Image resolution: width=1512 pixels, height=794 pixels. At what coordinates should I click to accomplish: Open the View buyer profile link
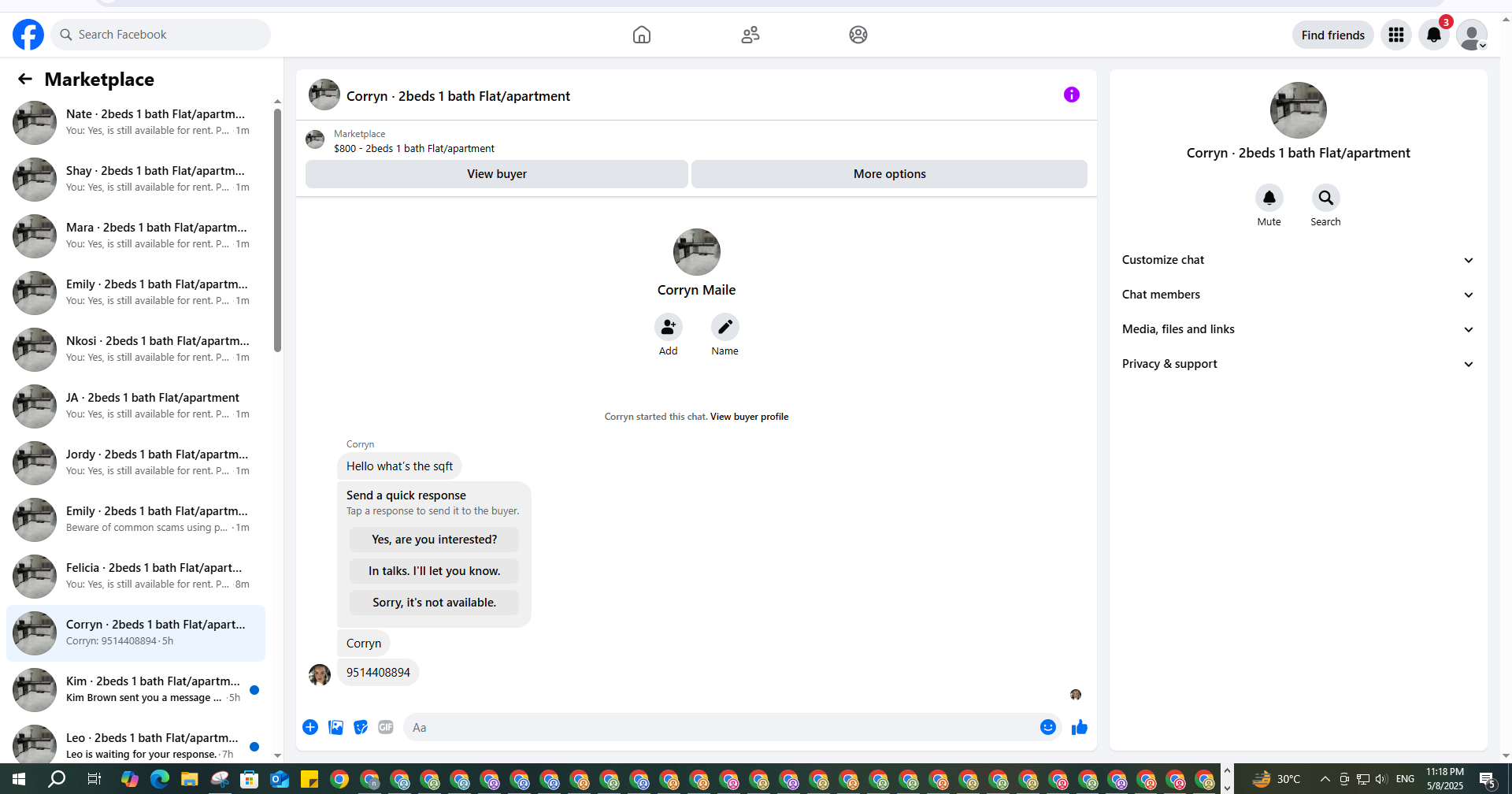[749, 417]
